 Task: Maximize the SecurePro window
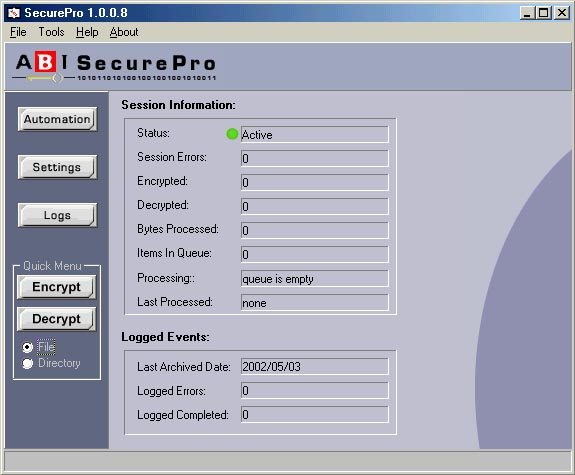543,13
